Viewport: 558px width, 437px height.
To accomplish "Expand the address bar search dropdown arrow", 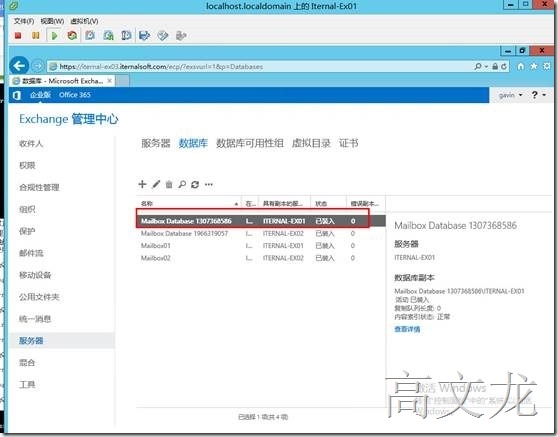I will click(486, 67).
